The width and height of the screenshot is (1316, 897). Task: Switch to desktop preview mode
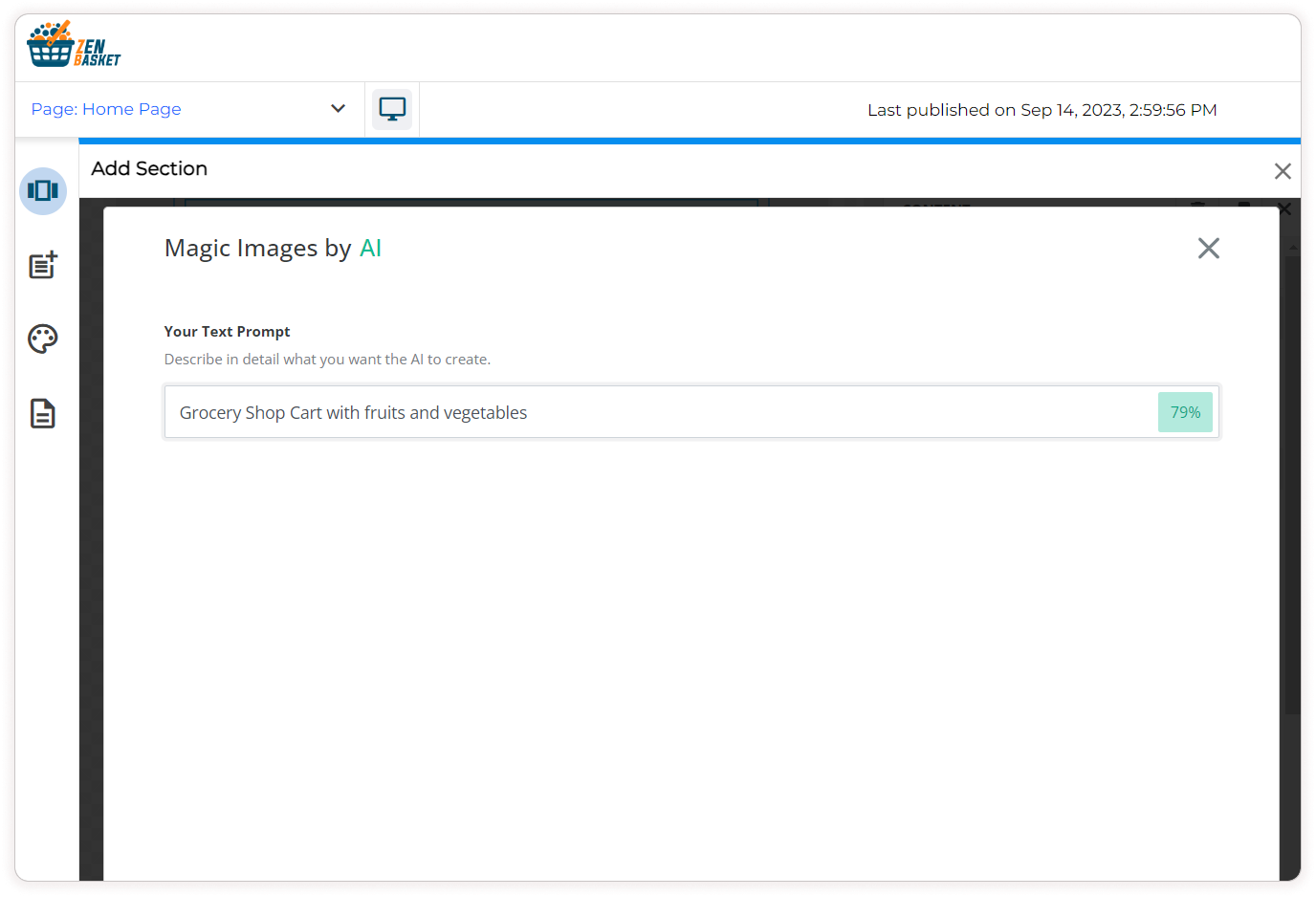[392, 109]
